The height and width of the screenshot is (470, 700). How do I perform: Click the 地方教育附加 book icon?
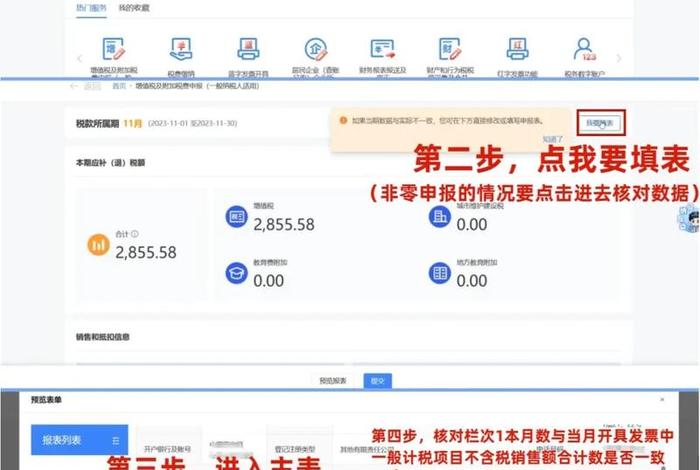439,273
